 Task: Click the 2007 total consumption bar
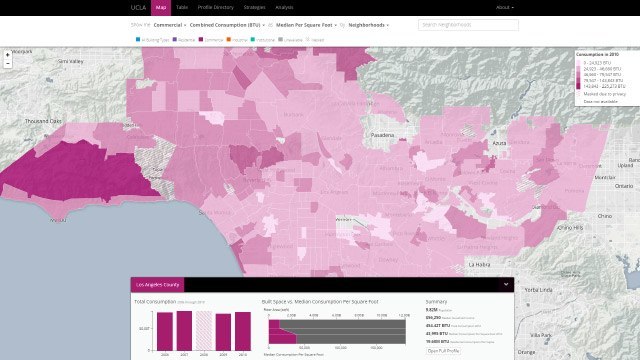click(184, 331)
